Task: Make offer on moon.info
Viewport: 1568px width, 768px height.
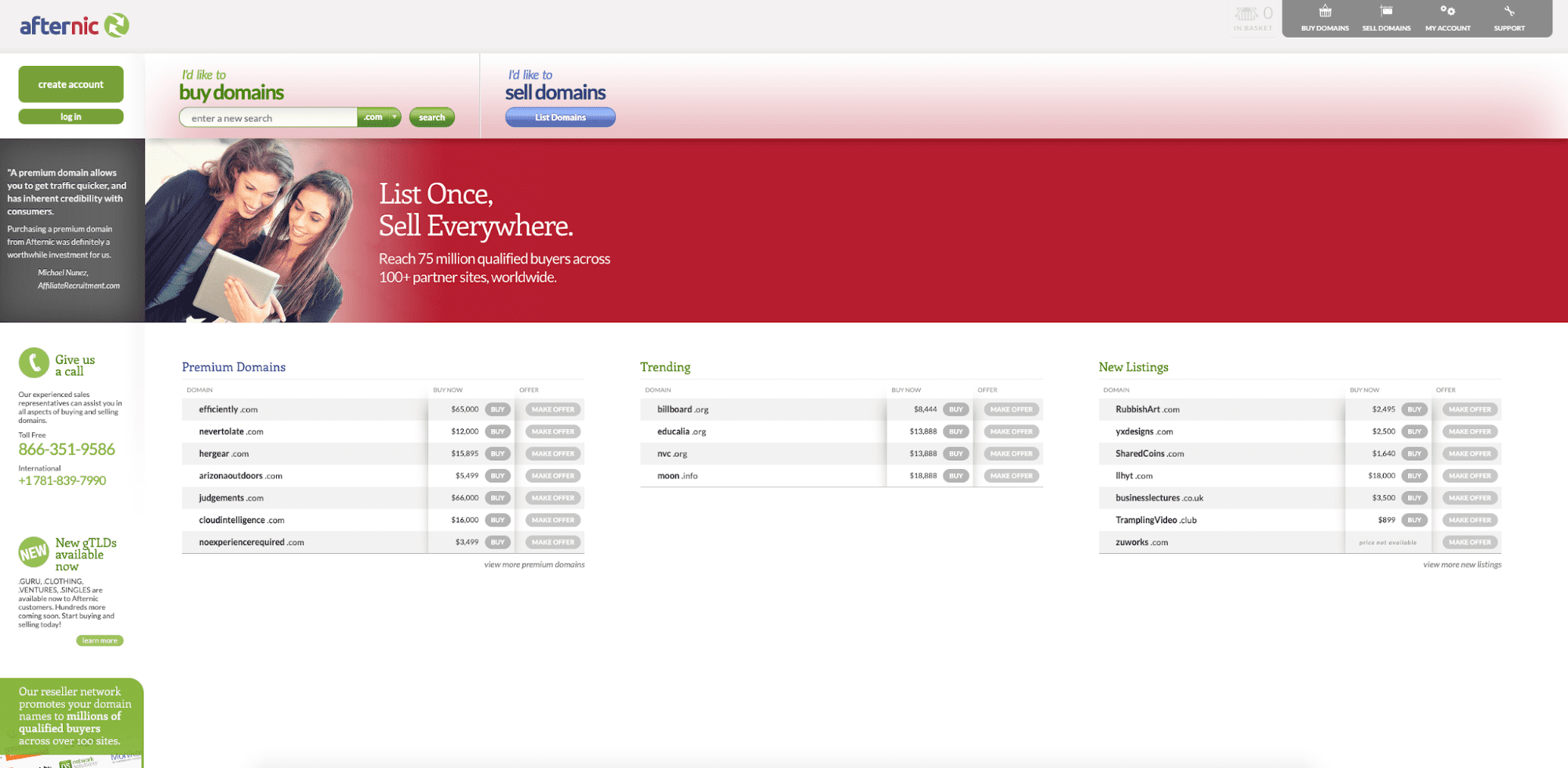Action: 1011,475
